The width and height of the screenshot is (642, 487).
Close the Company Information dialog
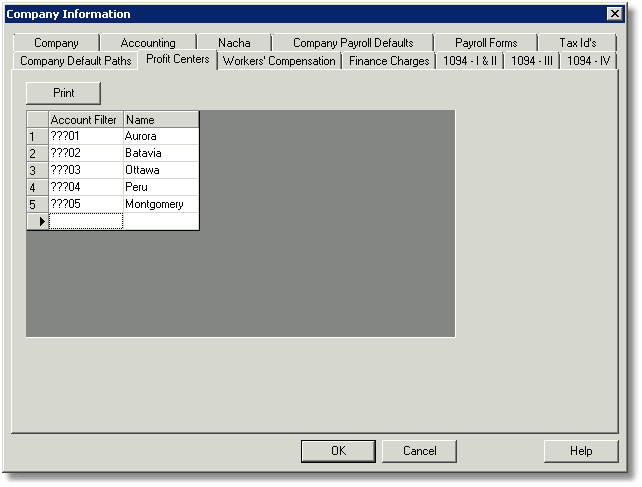tap(615, 14)
